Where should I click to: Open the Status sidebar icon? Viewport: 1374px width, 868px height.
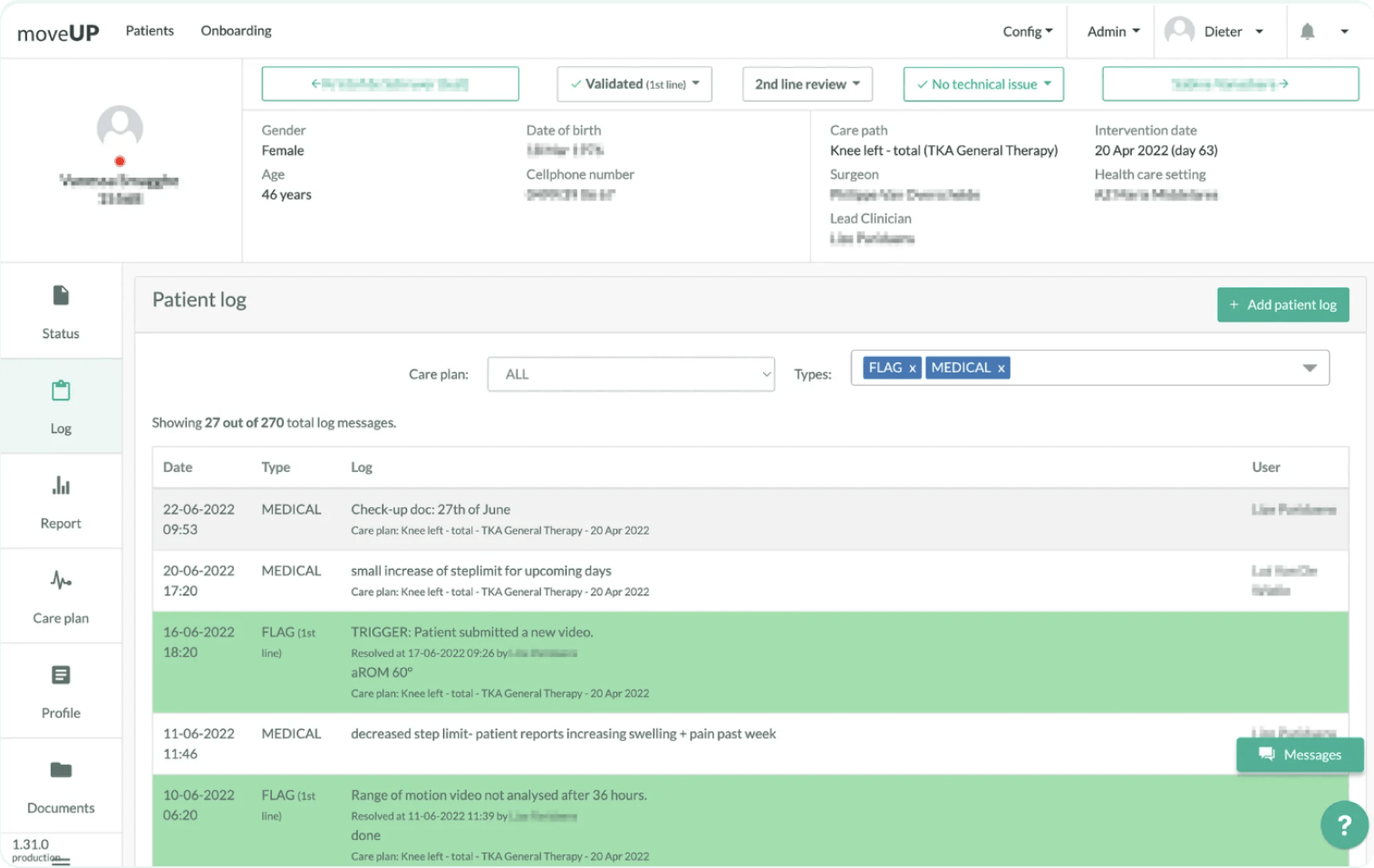pos(61,296)
